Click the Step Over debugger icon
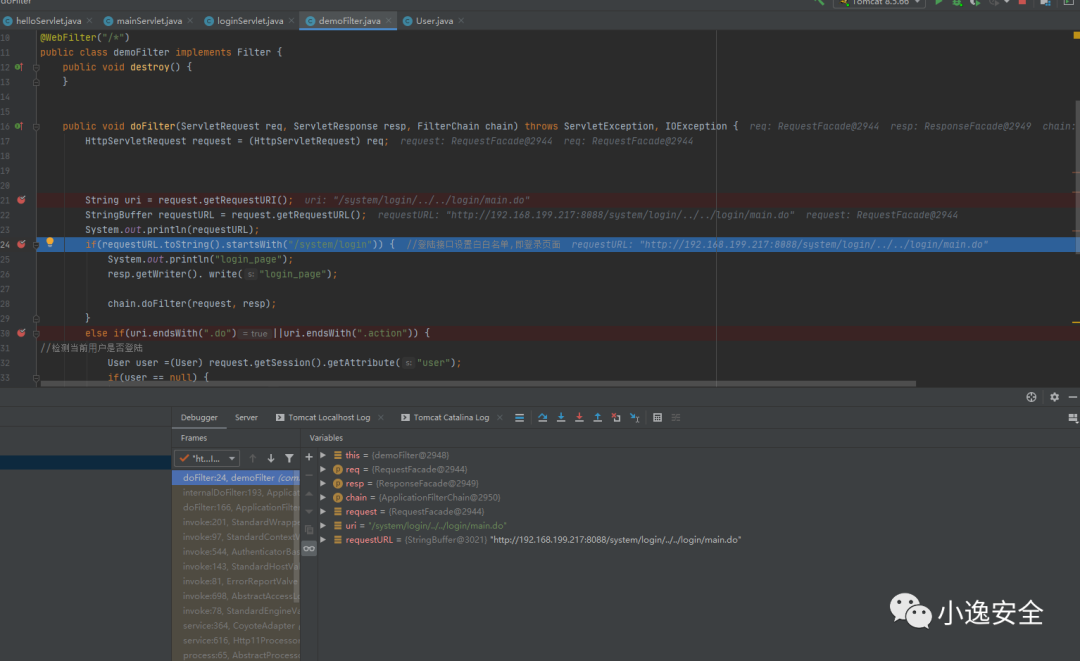 (543, 417)
